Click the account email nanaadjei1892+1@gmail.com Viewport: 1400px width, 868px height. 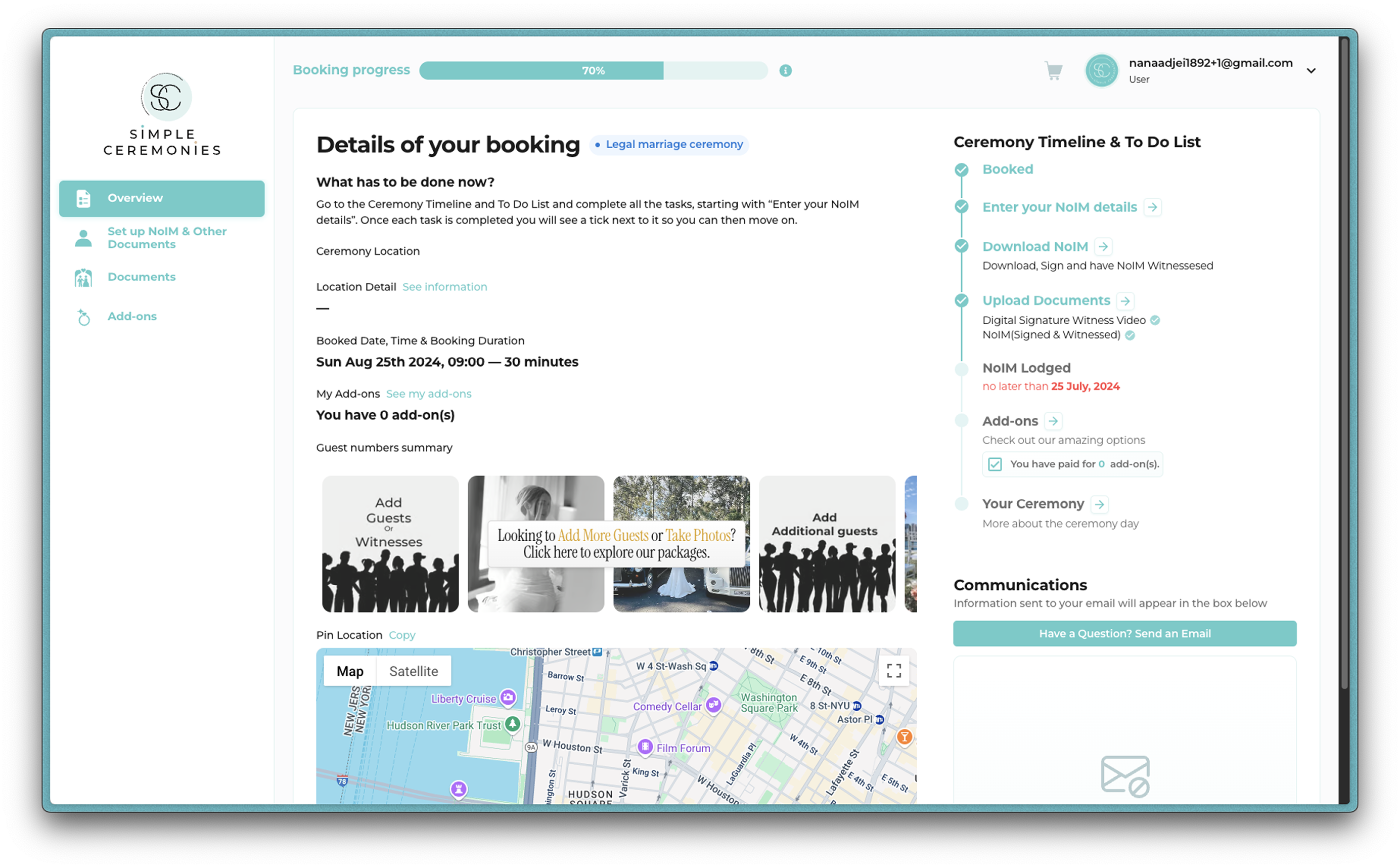[1211, 63]
